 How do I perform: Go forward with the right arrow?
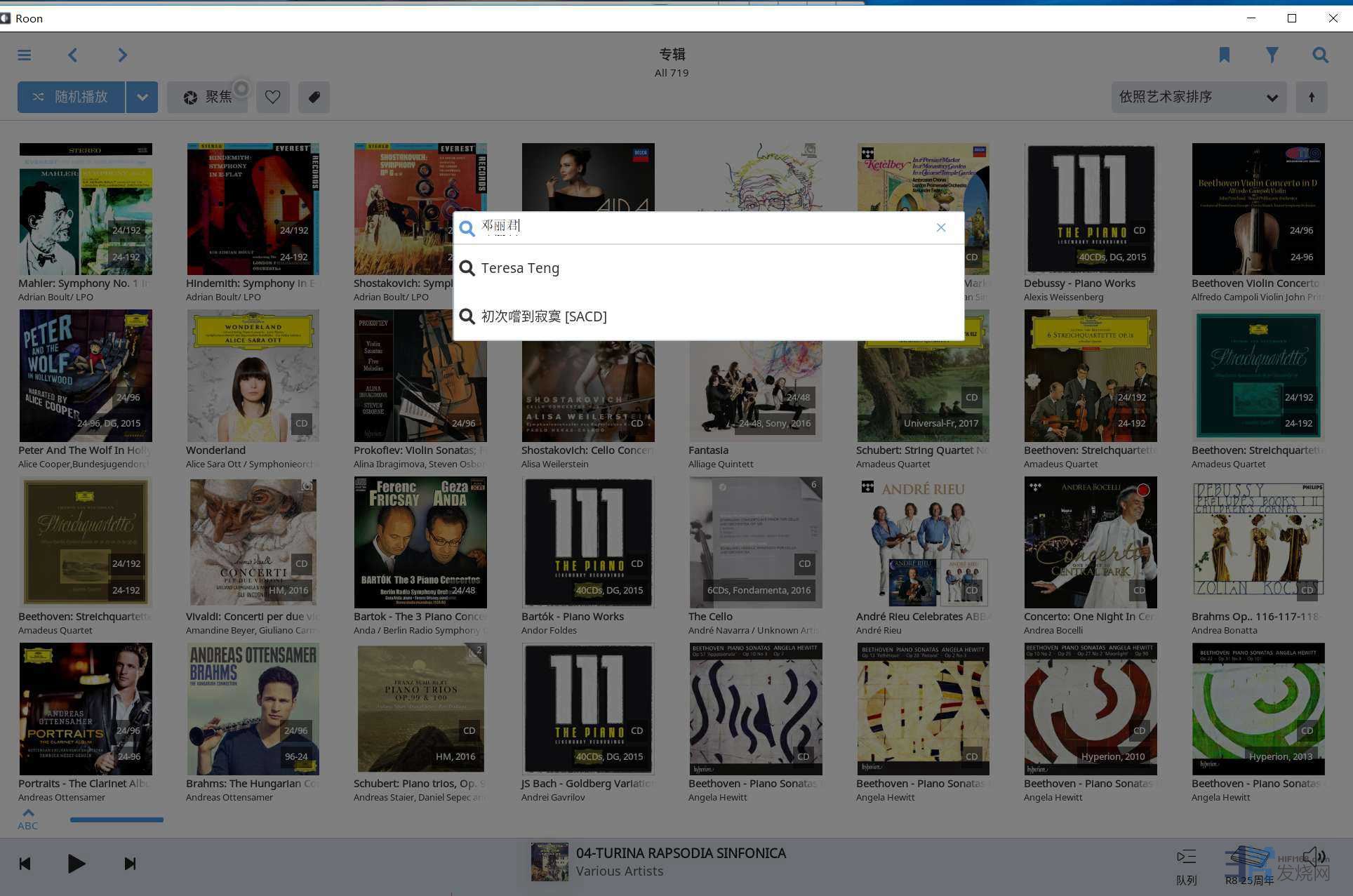[123, 55]
